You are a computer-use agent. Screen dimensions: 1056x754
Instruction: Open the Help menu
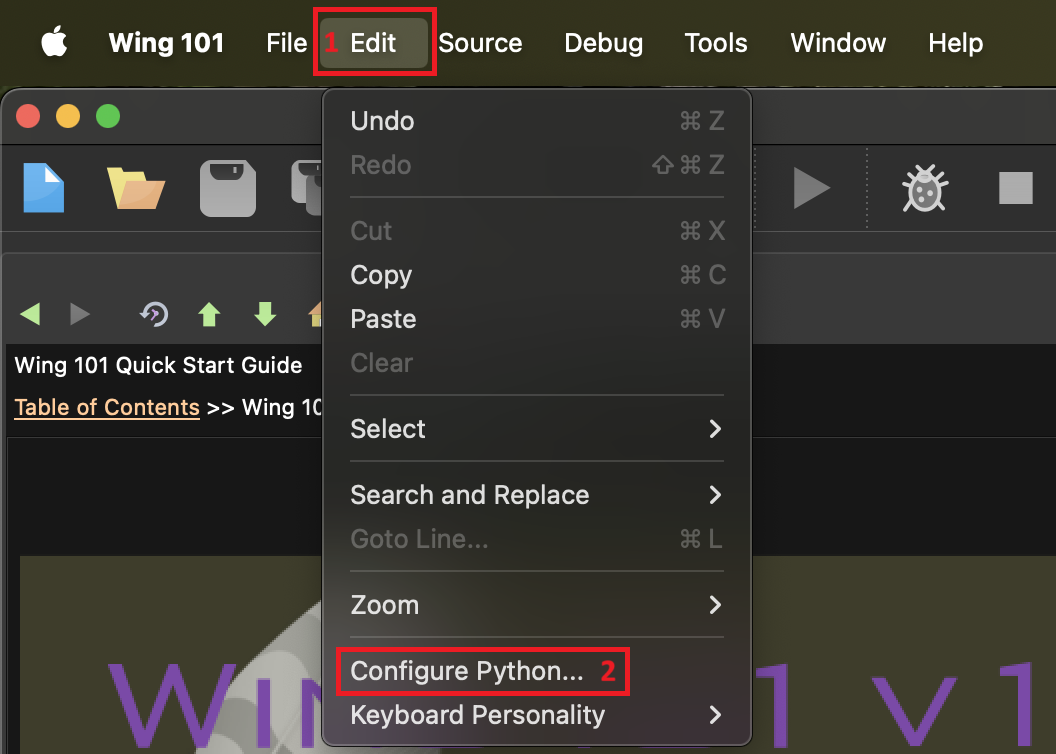956,43
